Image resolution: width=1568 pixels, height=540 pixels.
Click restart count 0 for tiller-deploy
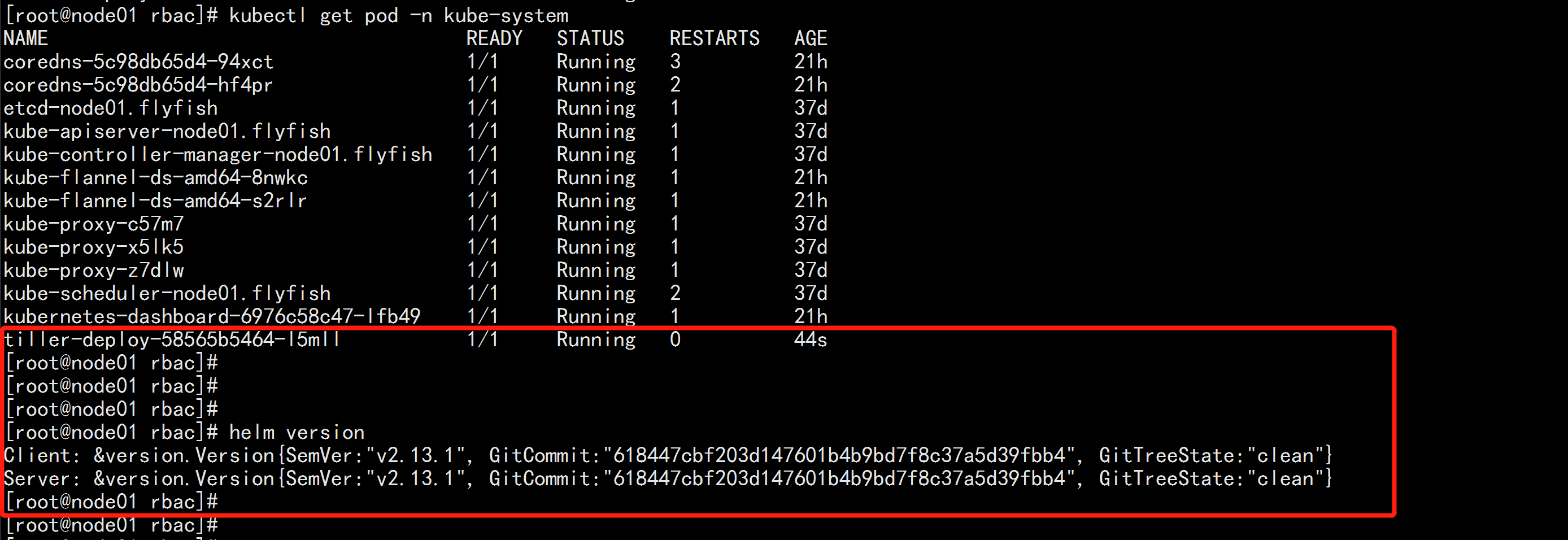[x=675, y=339]
